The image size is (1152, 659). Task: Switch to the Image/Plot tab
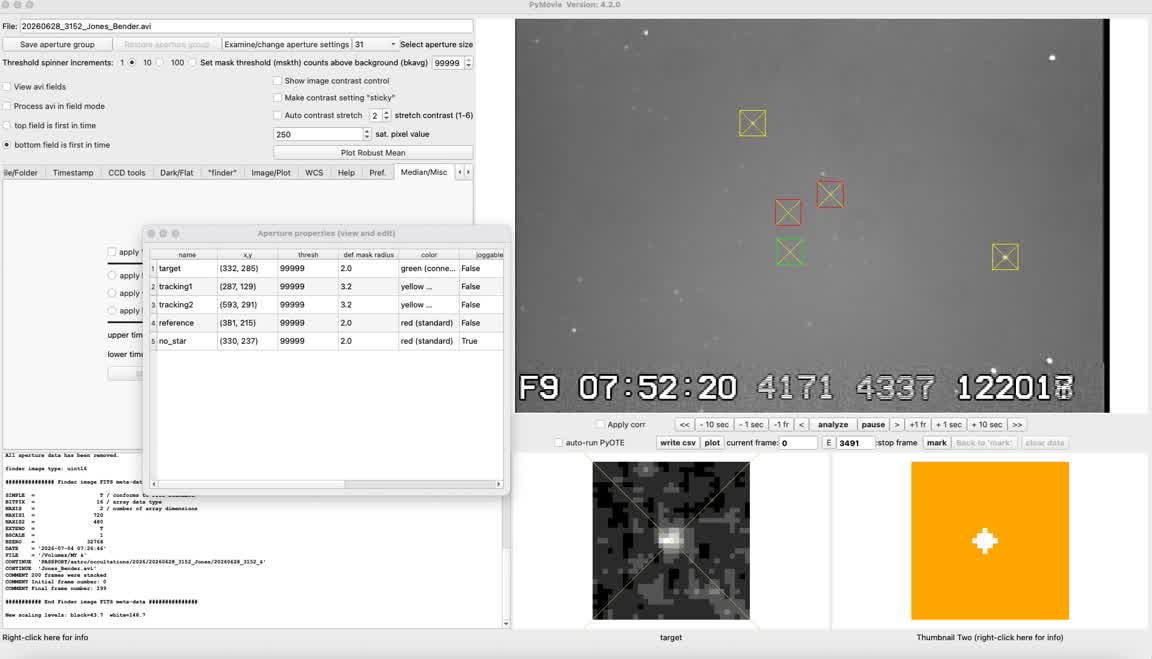tap(270, 173)
